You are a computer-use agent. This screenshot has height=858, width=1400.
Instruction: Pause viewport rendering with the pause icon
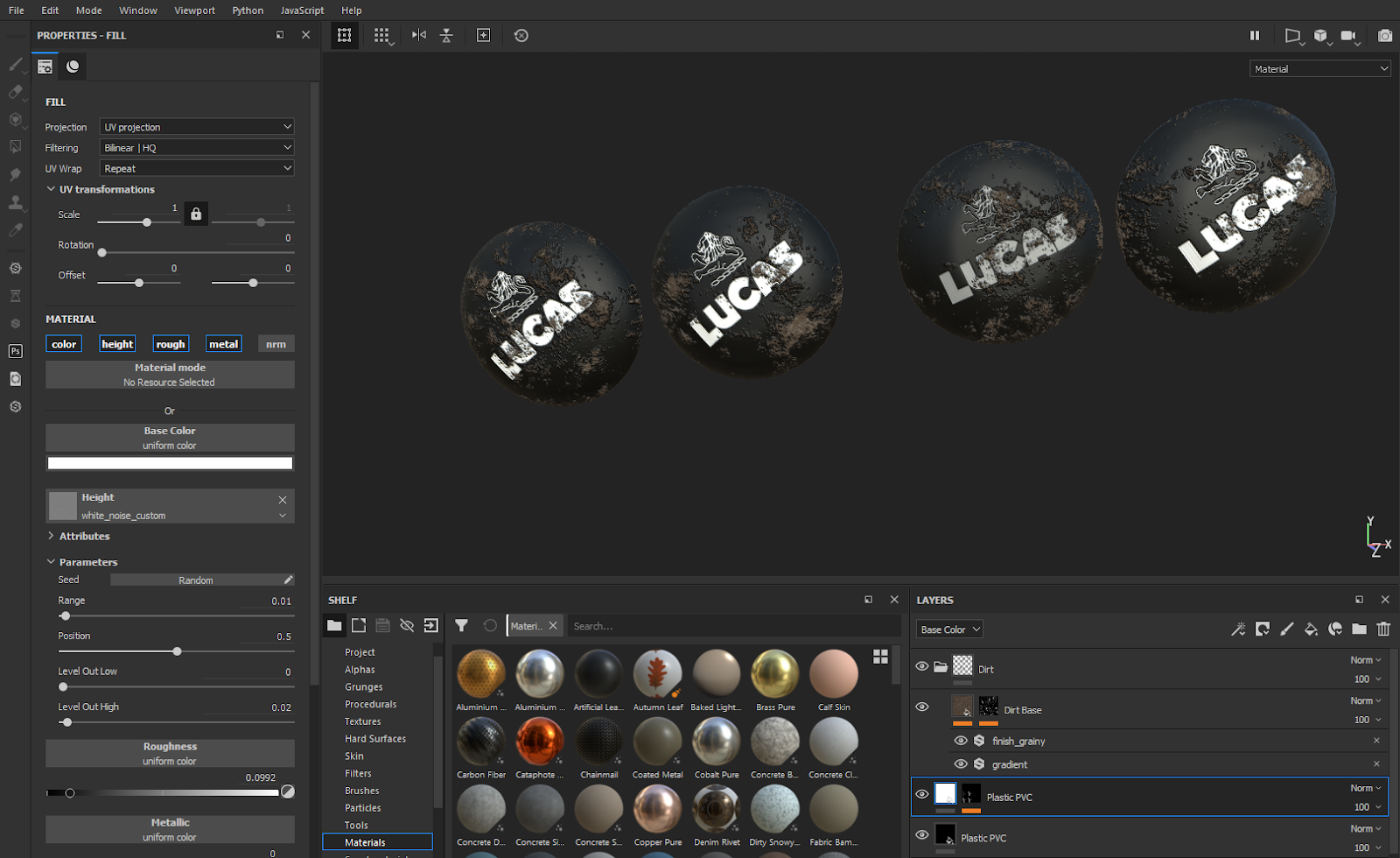click(1254, 36)
